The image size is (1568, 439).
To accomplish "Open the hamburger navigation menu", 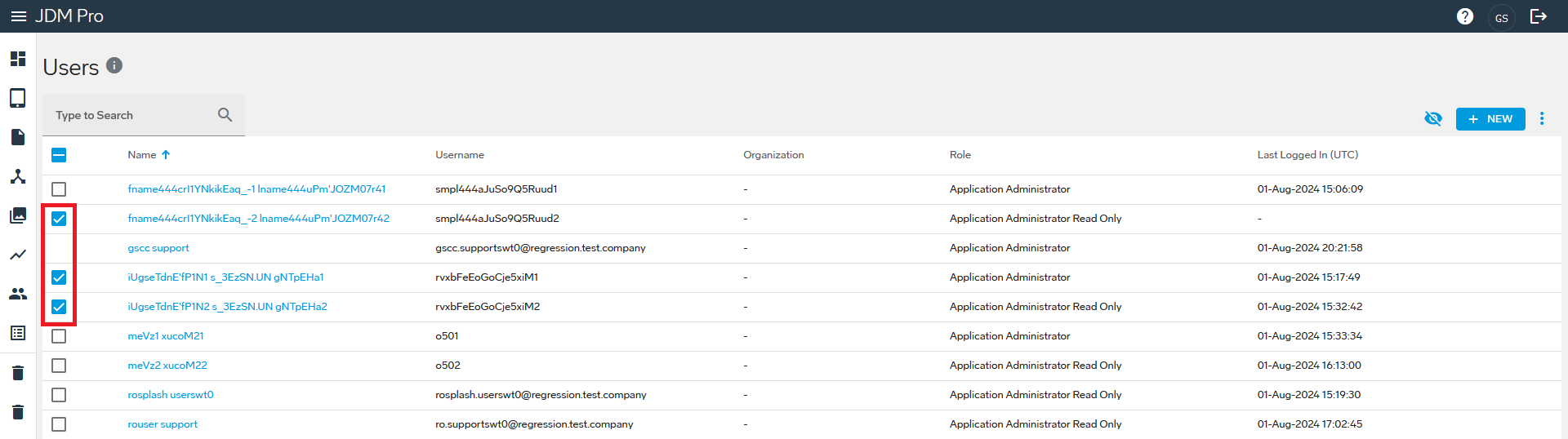I will 18,16.
